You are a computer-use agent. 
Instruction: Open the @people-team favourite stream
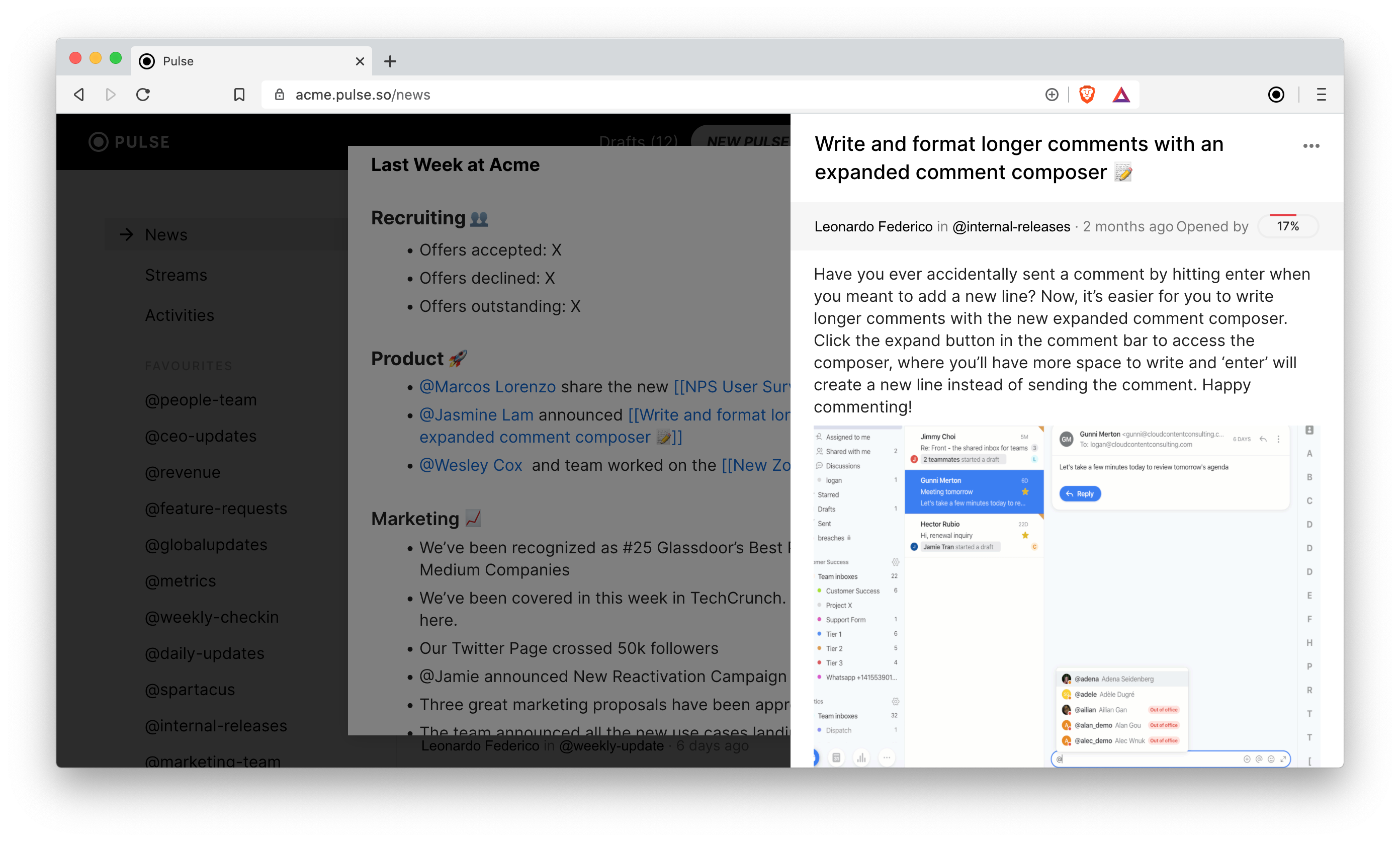tap(201, 399)
